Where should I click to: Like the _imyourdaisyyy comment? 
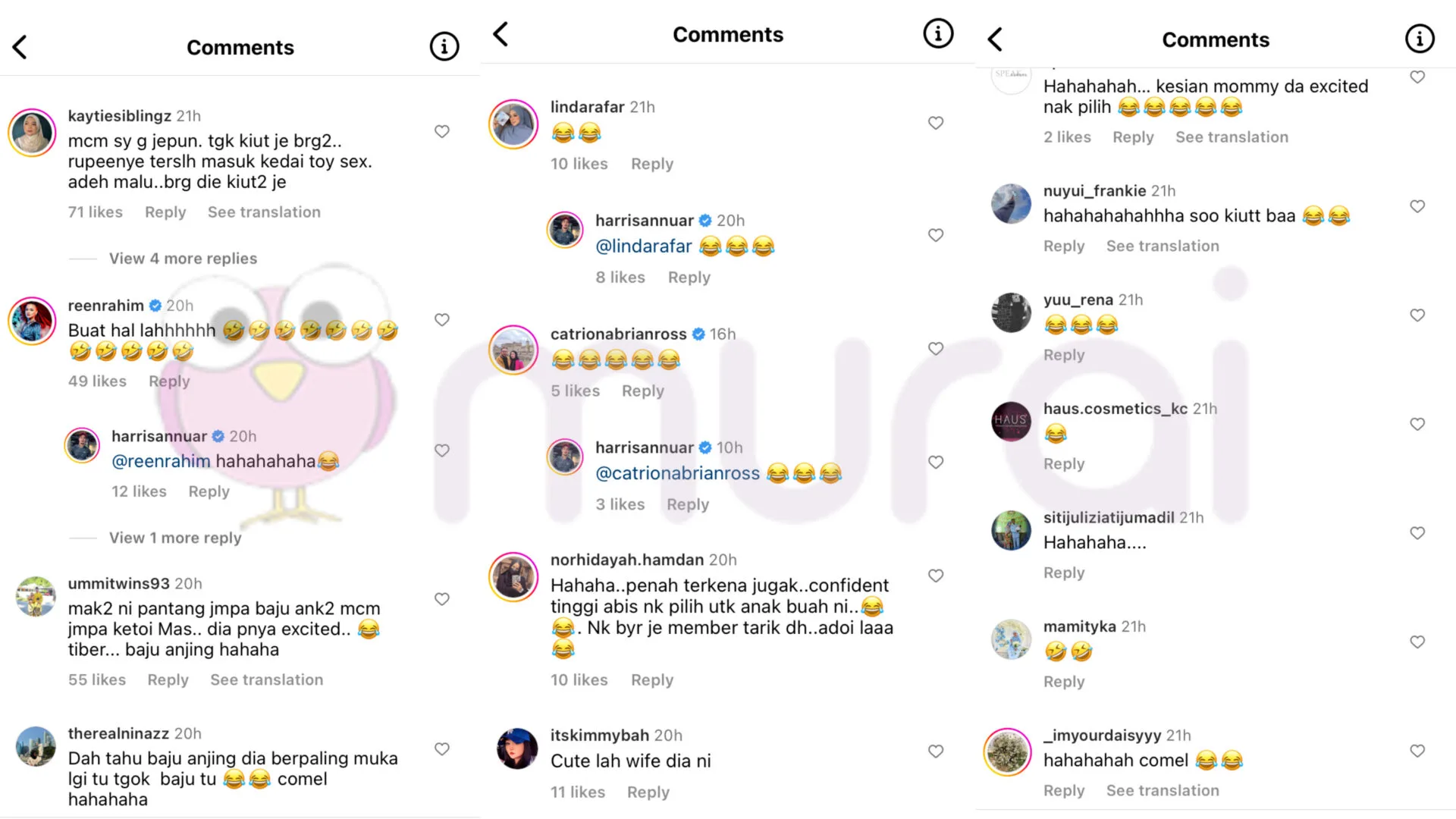[1417, 751]
